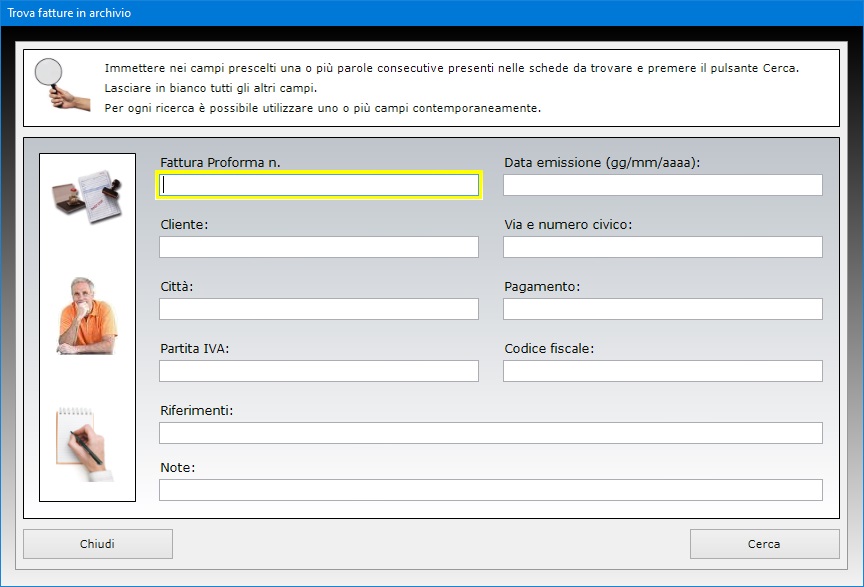Click inside the Codice fiscale field
Image resolution: width=864 pixels, height=587 pixels.
tap(662, 371)
